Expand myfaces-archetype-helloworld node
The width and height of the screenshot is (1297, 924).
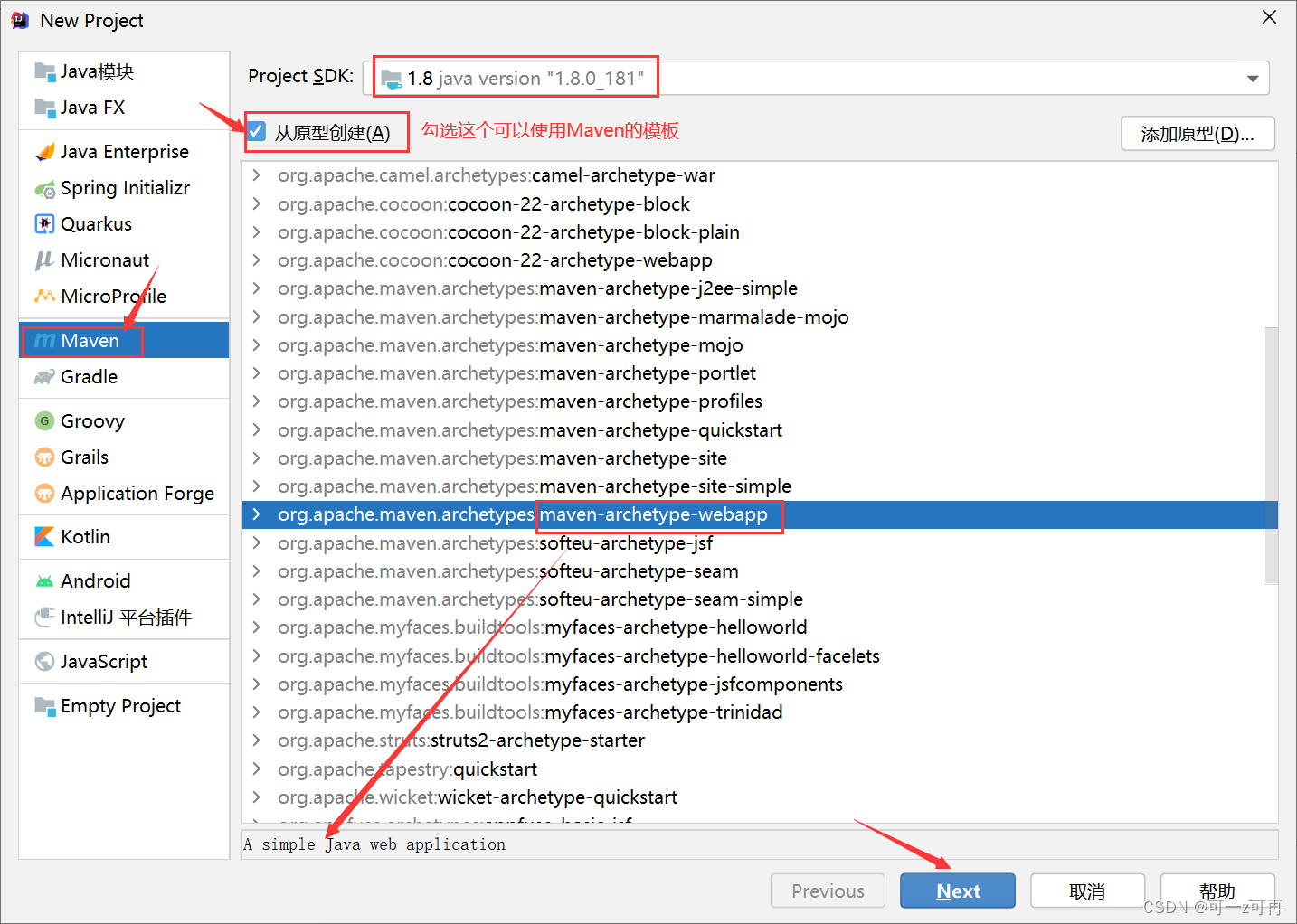click(x=257, y=627)
